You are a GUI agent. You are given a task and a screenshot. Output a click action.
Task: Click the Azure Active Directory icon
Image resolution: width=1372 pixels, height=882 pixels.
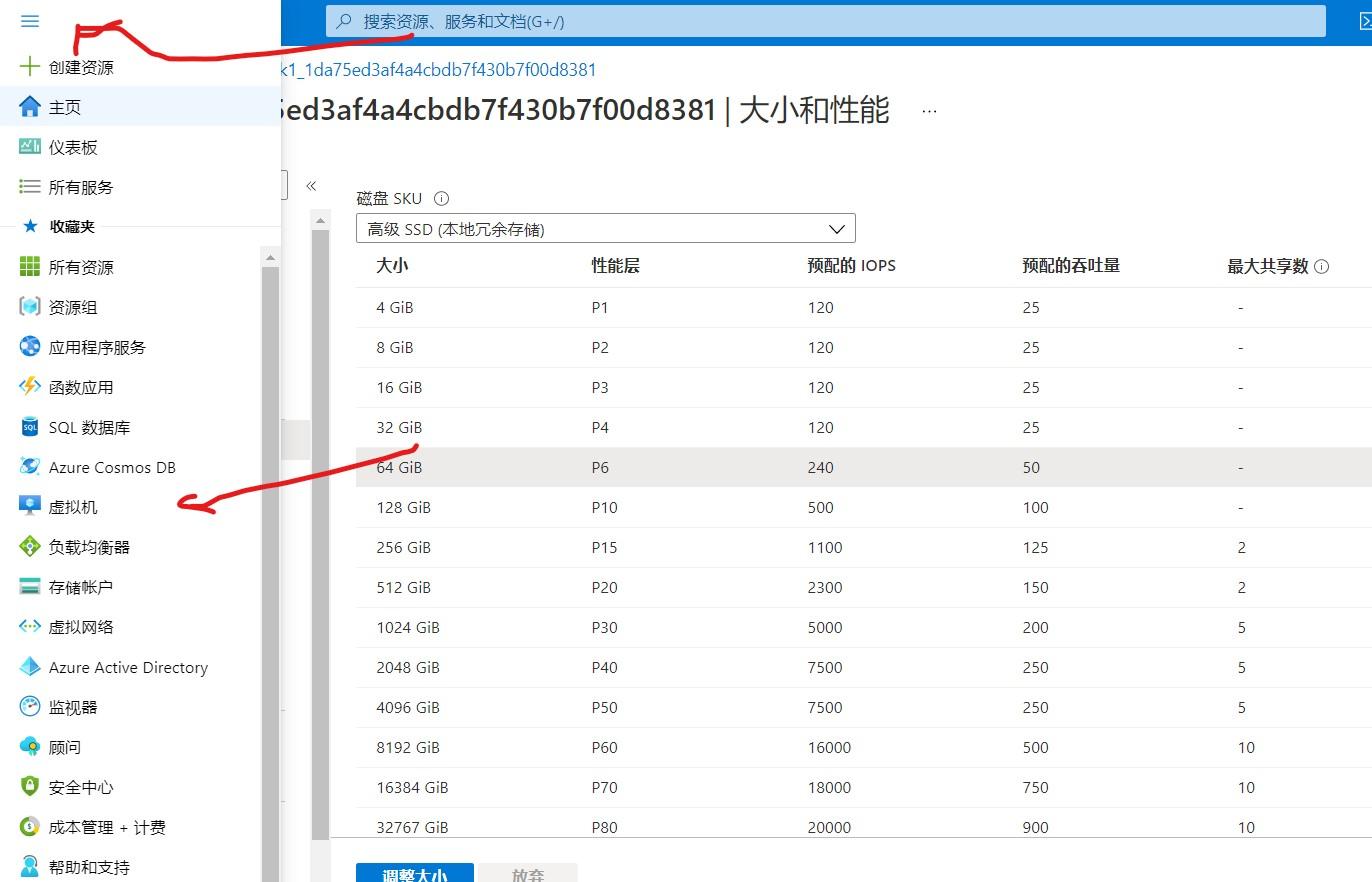click(x=30, y=667)
